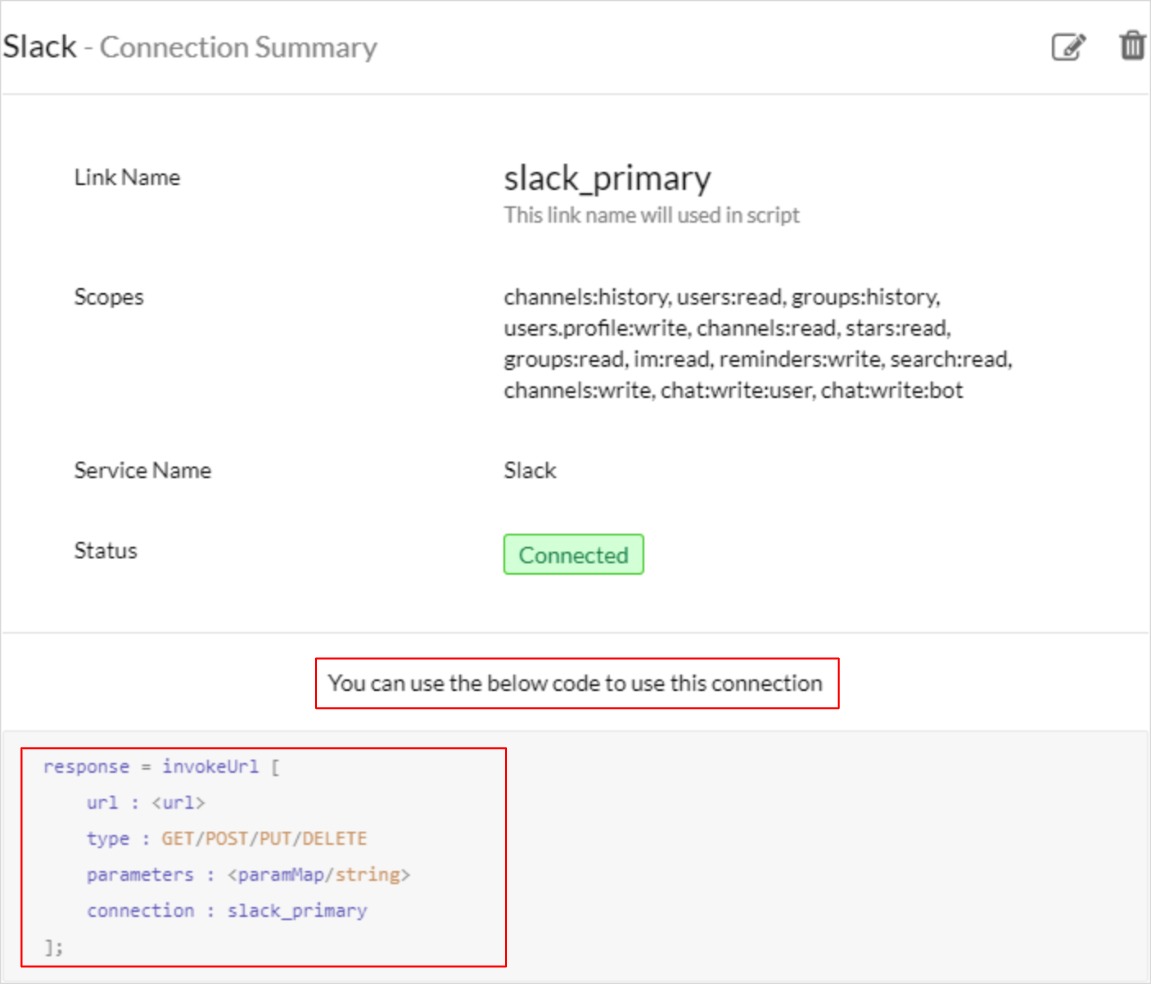Viewport: 1151px width, 984px height.
Task: Click the 'type : GET/POST/PUT/DELETE' code line
Action: (x=226, y=839)
